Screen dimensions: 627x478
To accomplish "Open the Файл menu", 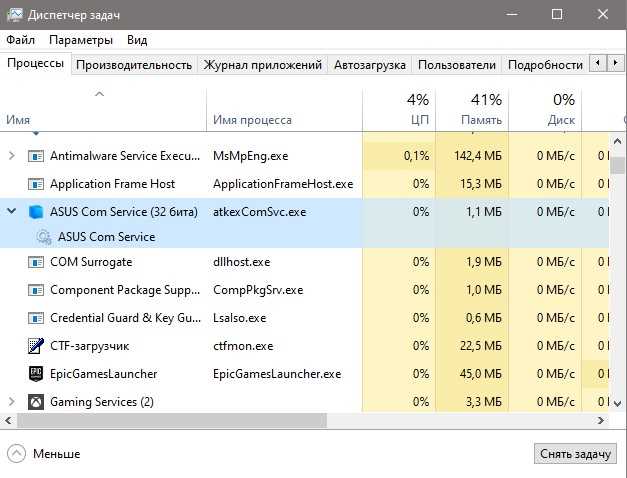I will pyautogui.click(x=20, y=40).
